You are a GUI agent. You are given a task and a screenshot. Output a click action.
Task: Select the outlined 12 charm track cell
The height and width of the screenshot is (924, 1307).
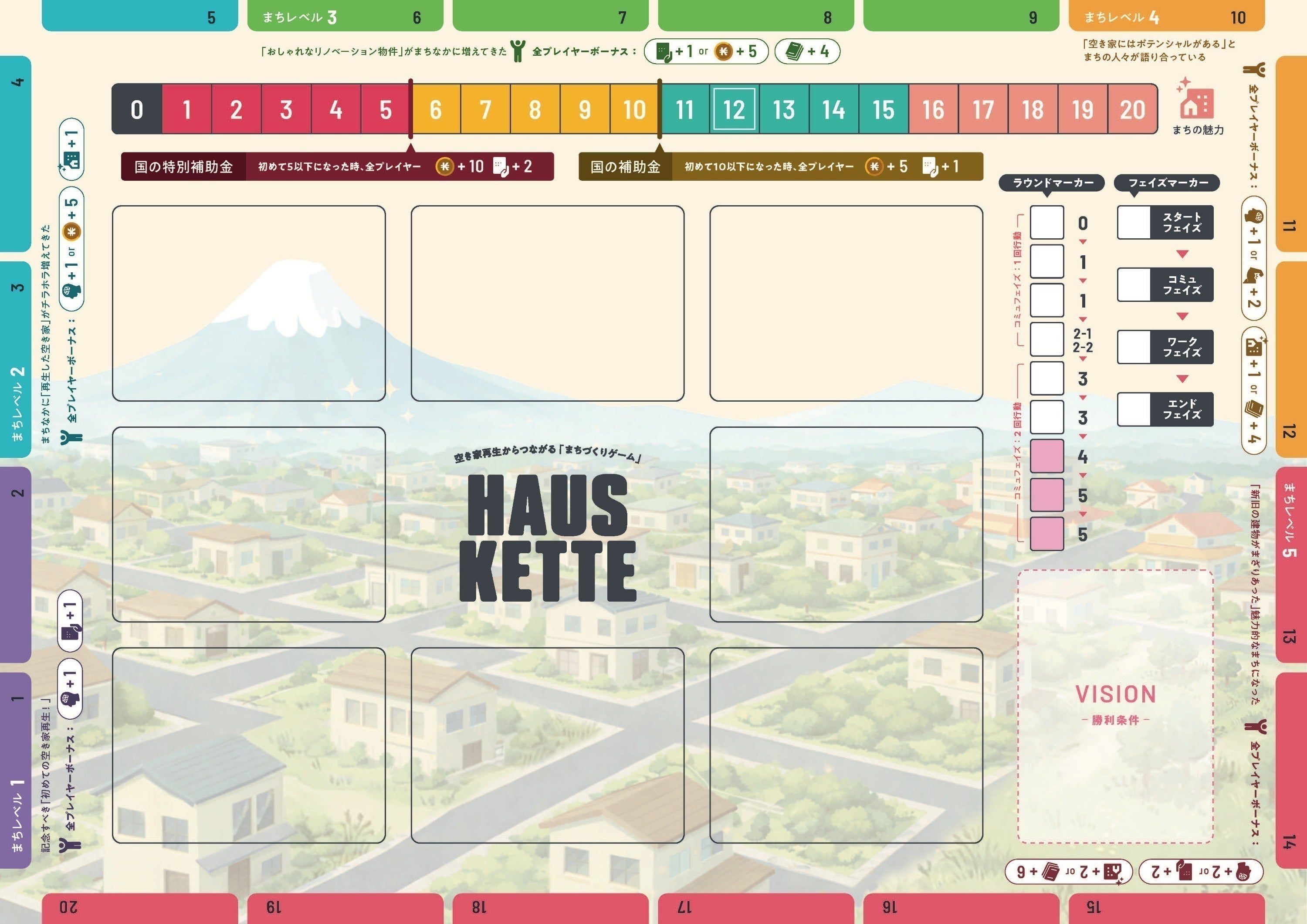tap(734, 109)
